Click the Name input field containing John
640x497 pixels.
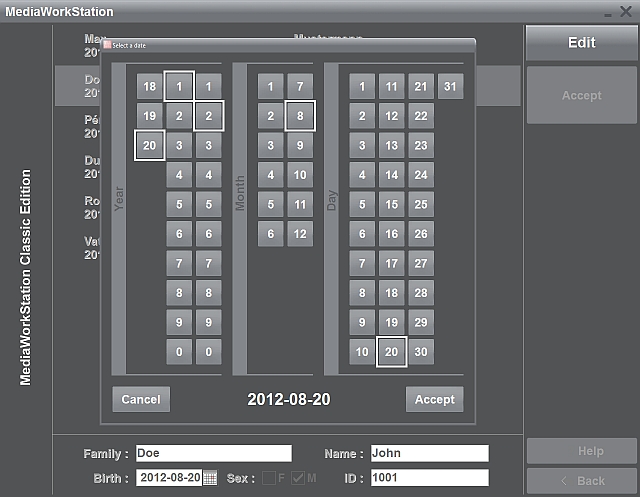430,453
